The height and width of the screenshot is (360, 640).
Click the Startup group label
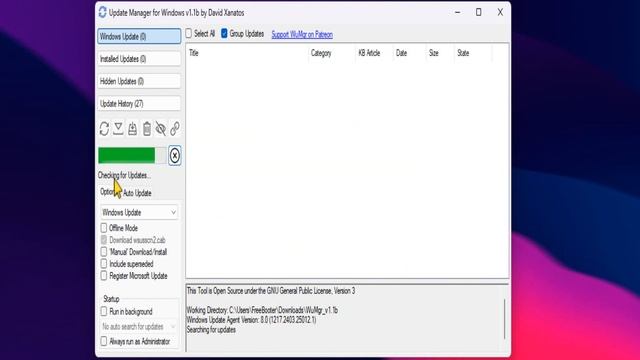point(111,299)
